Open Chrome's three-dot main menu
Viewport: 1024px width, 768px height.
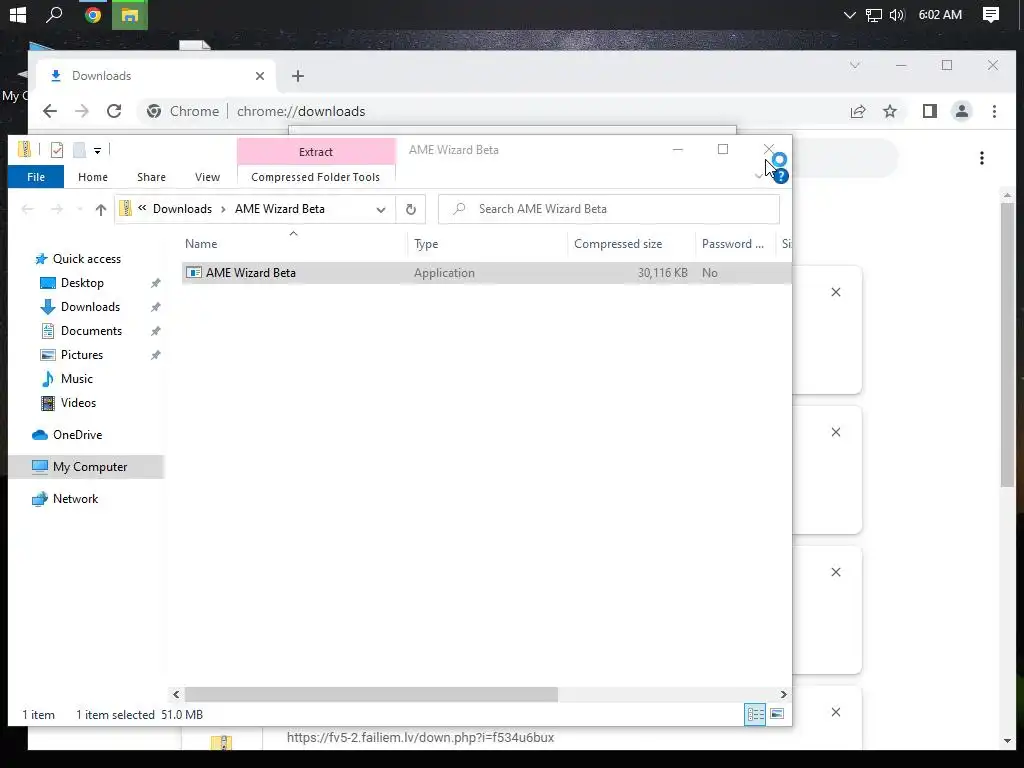point(994,112)
